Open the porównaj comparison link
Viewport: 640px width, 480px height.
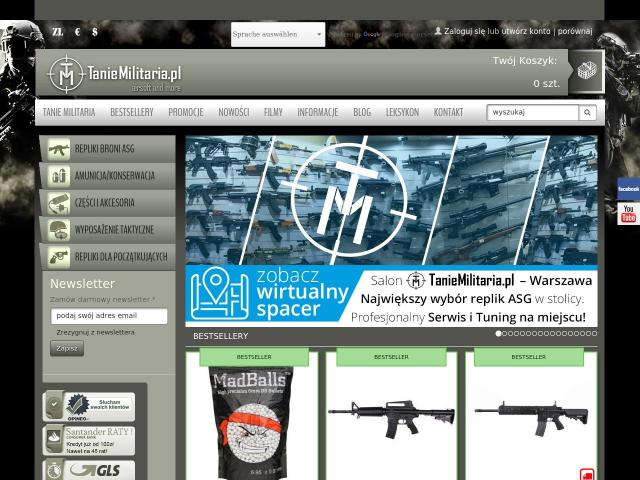(x=575, y=31)
